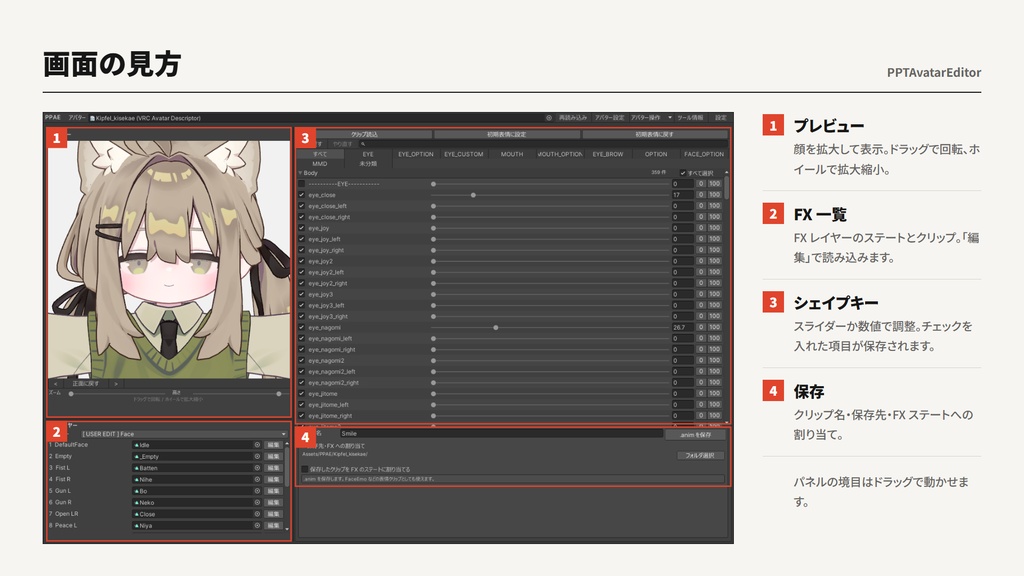
Task: Click 編集 button for DefaultFace row
Action: pyautogui.click(x=273, y=445)
